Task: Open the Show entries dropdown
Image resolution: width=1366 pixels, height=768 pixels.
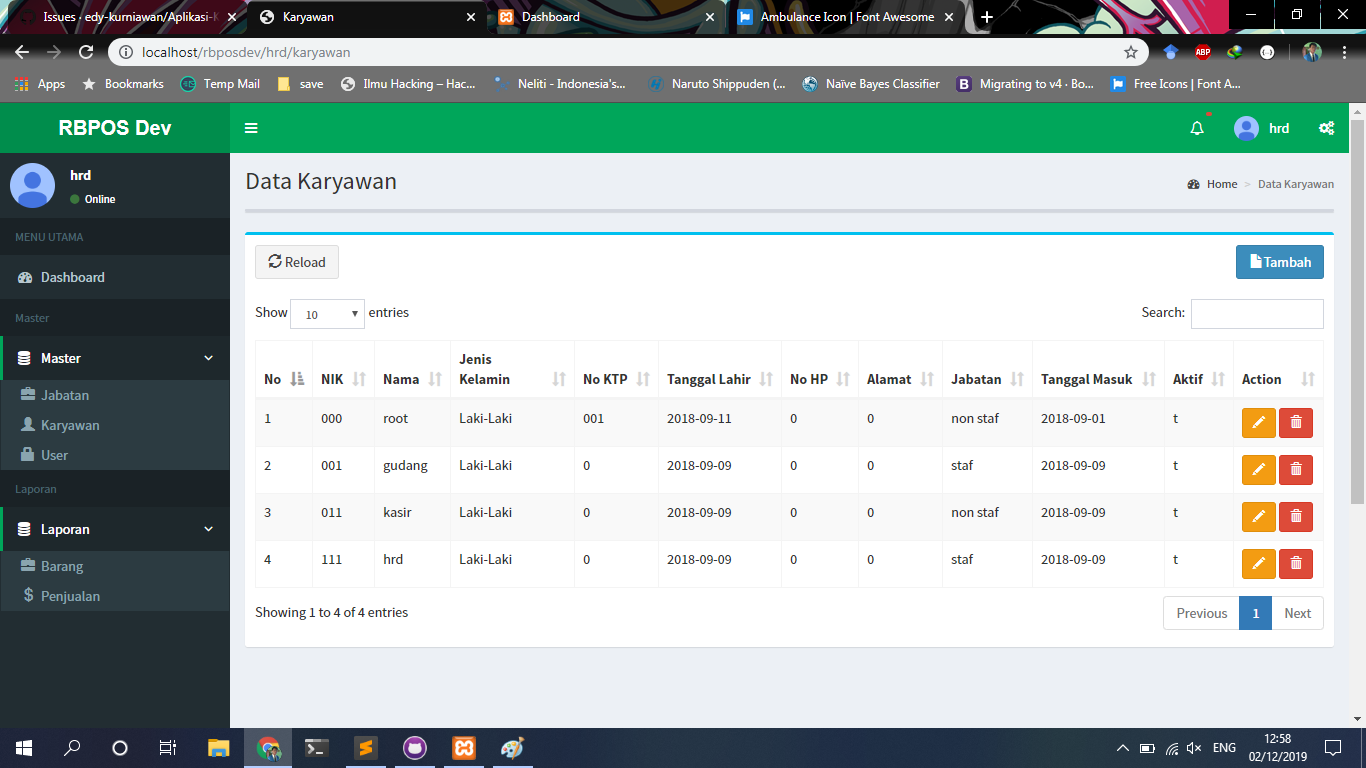Action: [327, 313]
